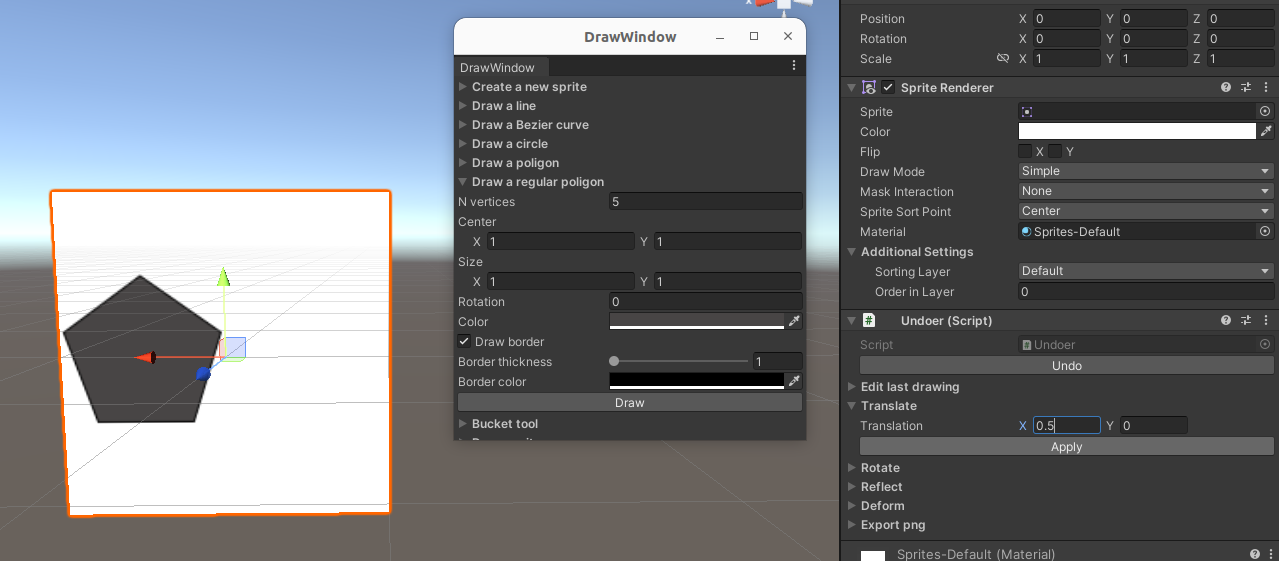The image size is (1279, 561).
Task: Click the DrawWindow Color eyedropper
Action: (794, 321)
